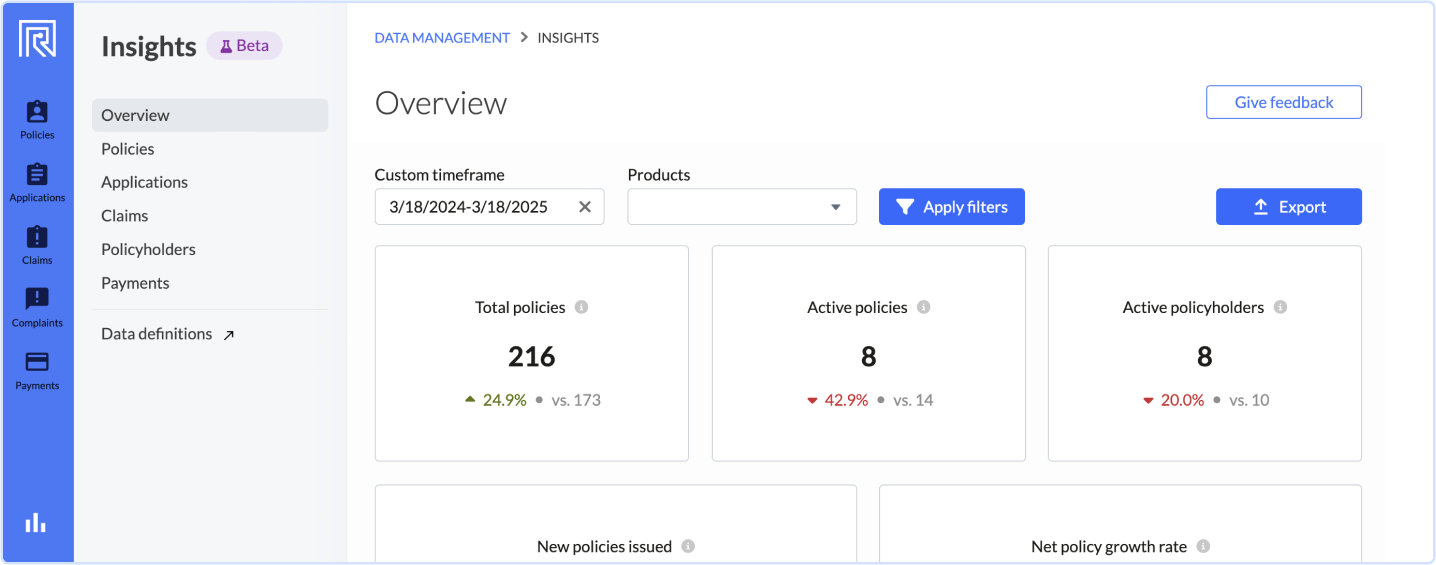Click info icon next to New policies issued
Image resolution: width=1436 pixels, height=565 pixels.
coord(688,546)
